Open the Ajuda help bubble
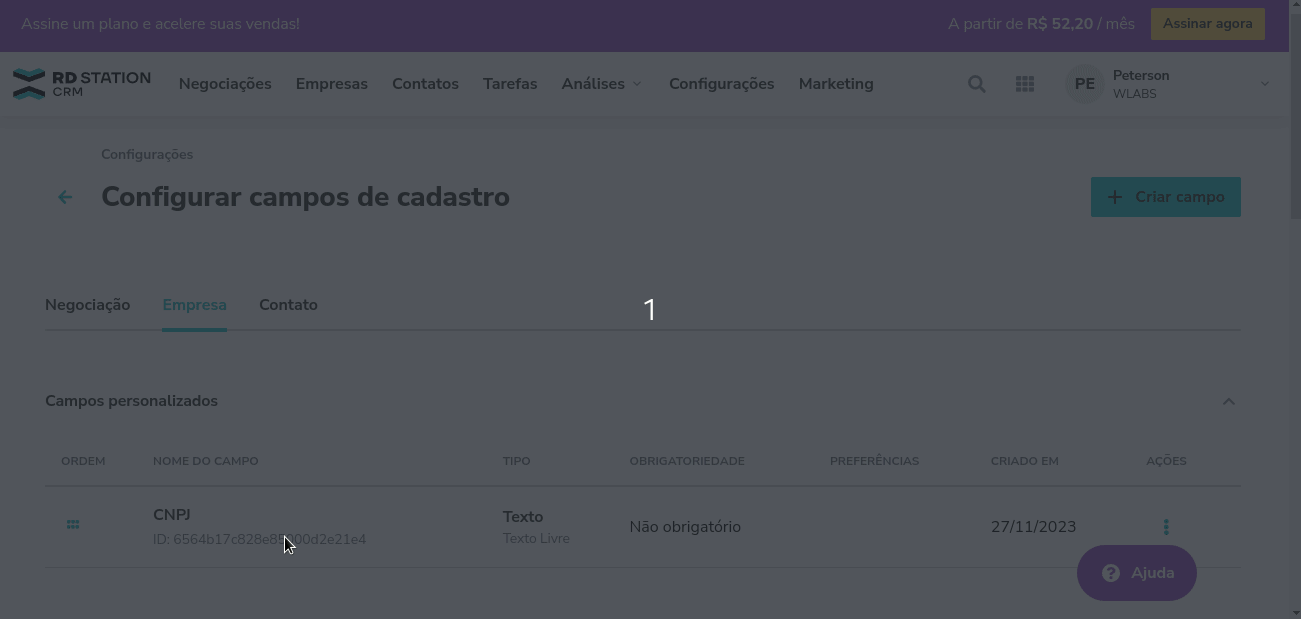 (x=1136, y=572)
